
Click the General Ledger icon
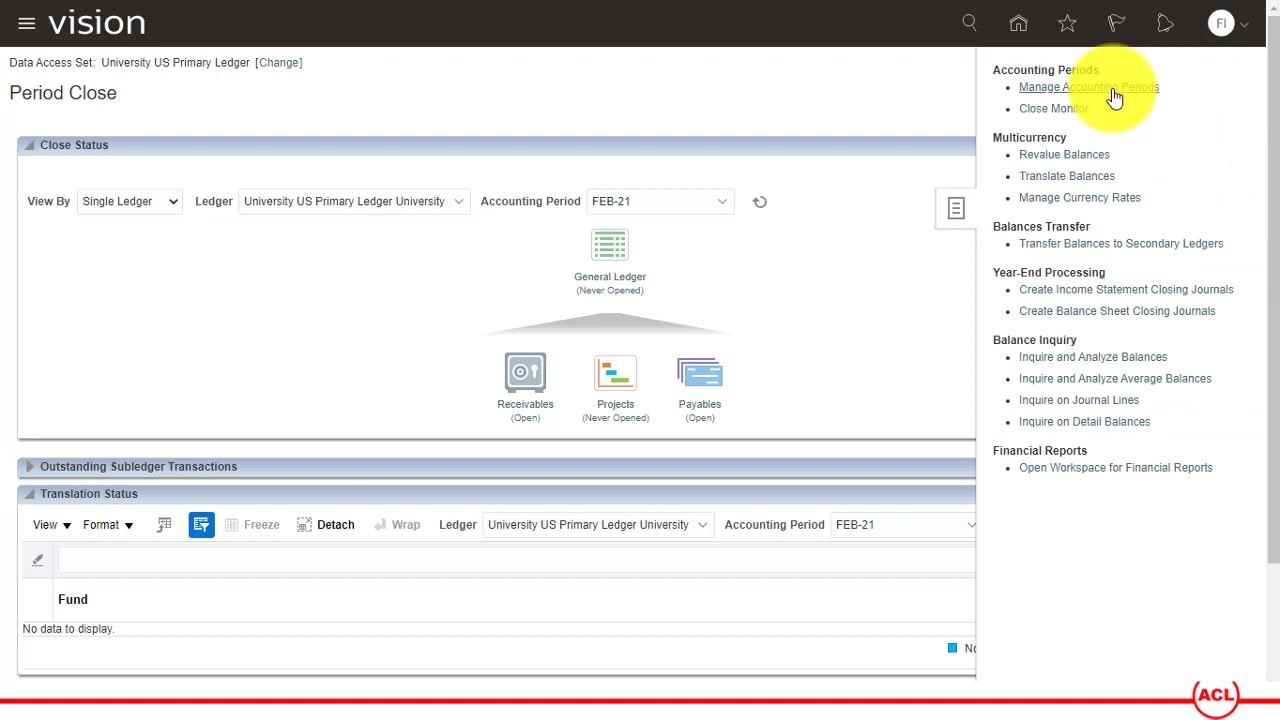tap(609, 245)
